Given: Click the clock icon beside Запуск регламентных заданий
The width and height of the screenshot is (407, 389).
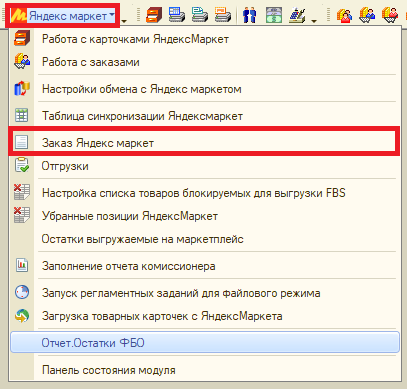Looking at the screenshot, I should click(x=22, y=292).
